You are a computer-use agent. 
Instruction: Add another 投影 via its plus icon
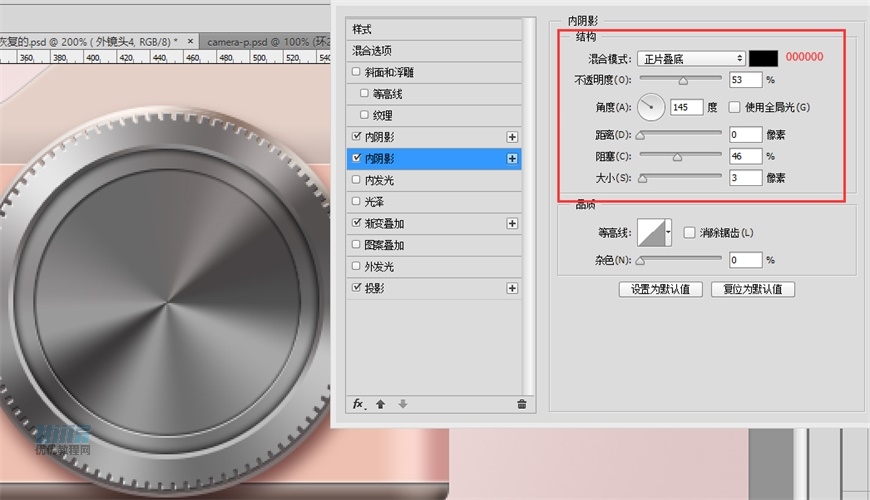(512, 289)
